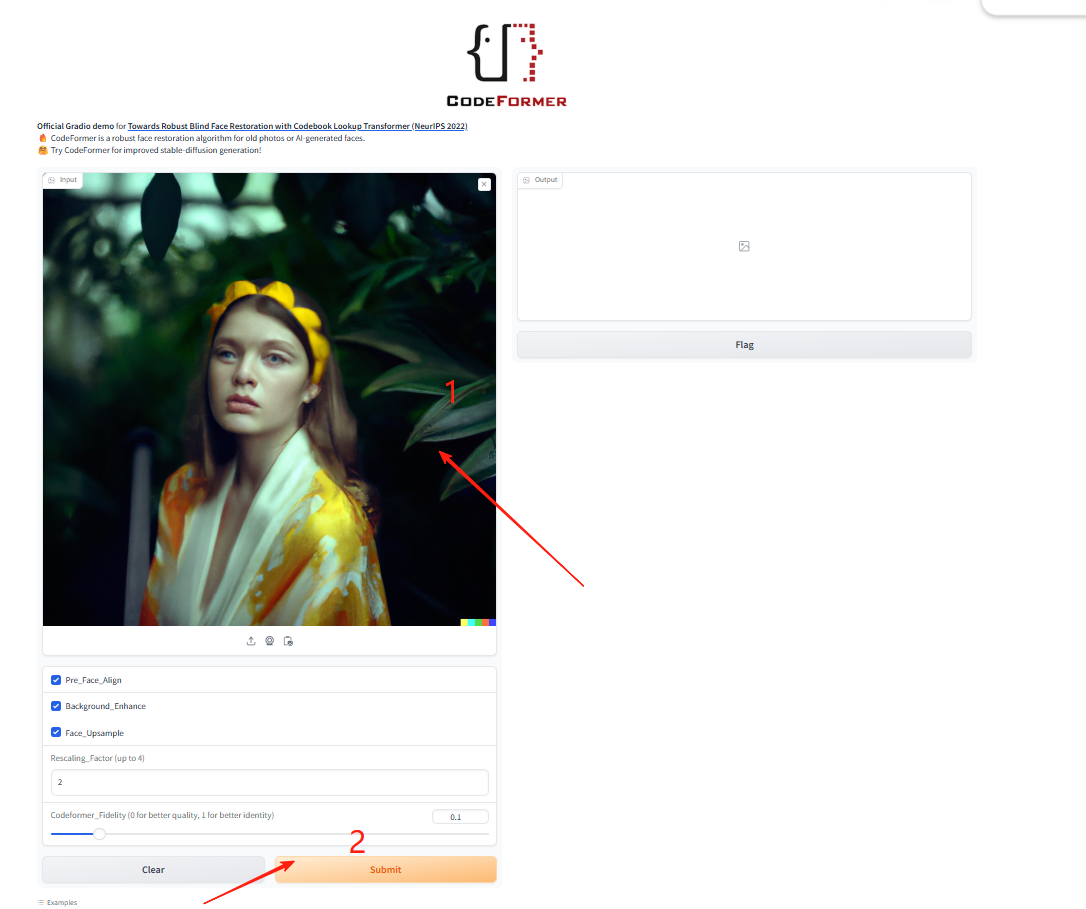Click the Codeformer_Fidelity value box showing 0.1

pos(460,817)
